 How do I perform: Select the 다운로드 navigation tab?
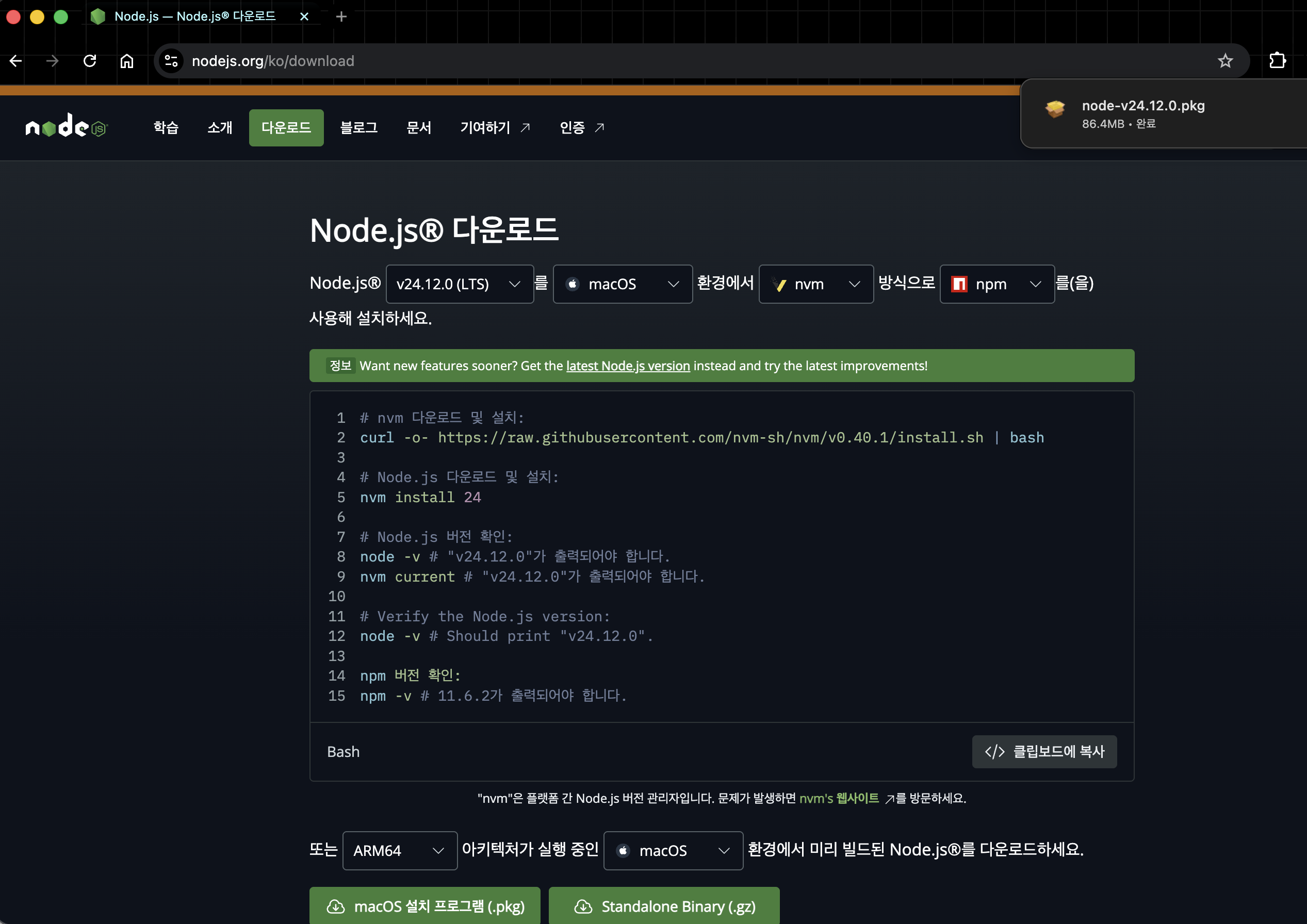pyautogui.click(x=286, y=127)
